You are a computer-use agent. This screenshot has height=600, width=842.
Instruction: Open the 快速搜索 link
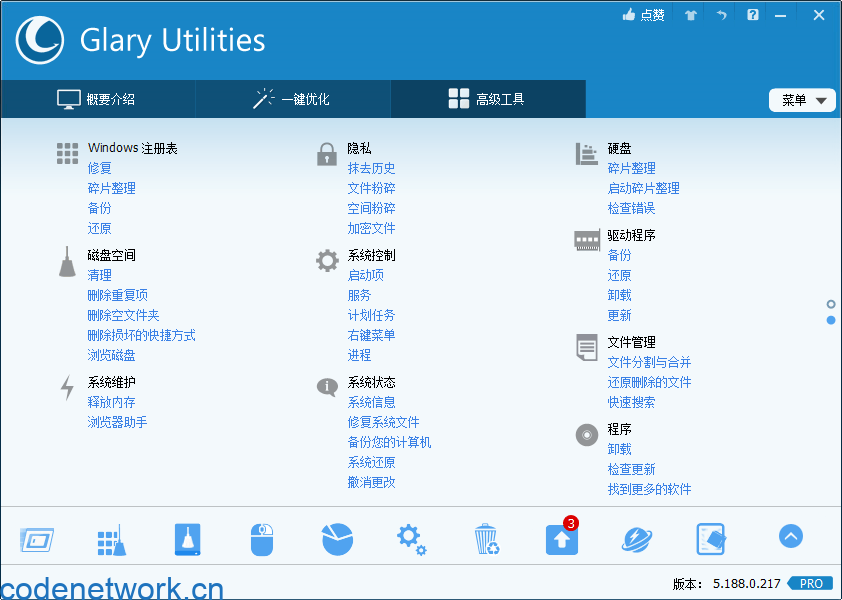632,402
